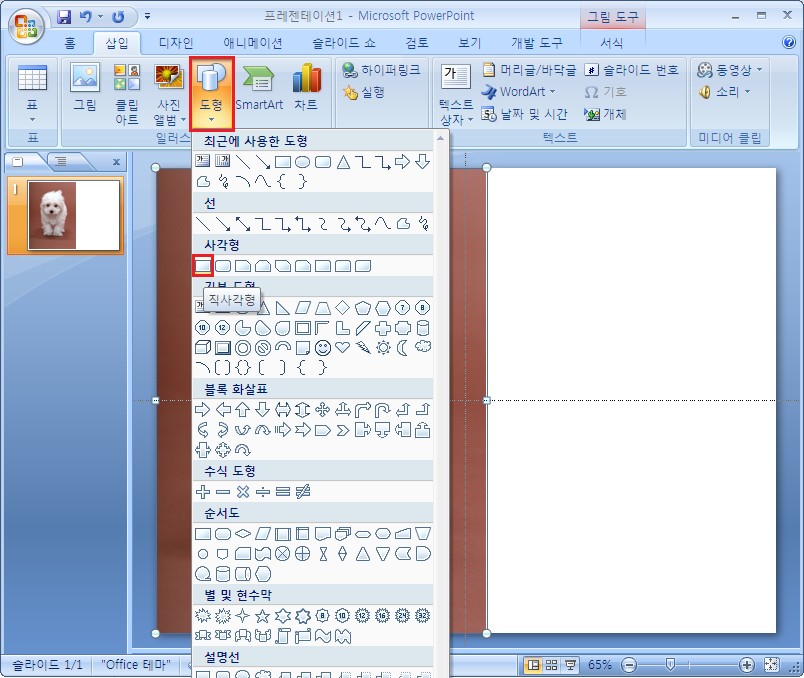The height and width of the screenshot is (678, 804).
Task: Select rectangle shape under 사각형 section
Action: [203, 266]
